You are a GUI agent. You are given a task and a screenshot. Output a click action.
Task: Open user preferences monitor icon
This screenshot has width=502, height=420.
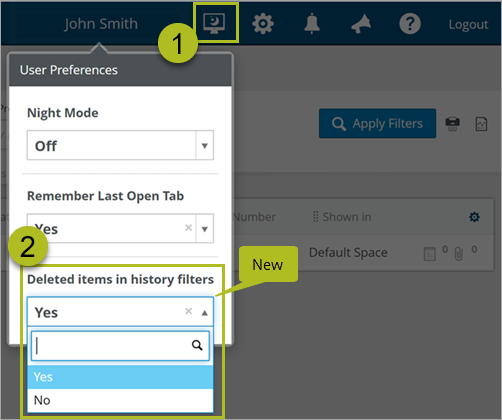[214, 23]
